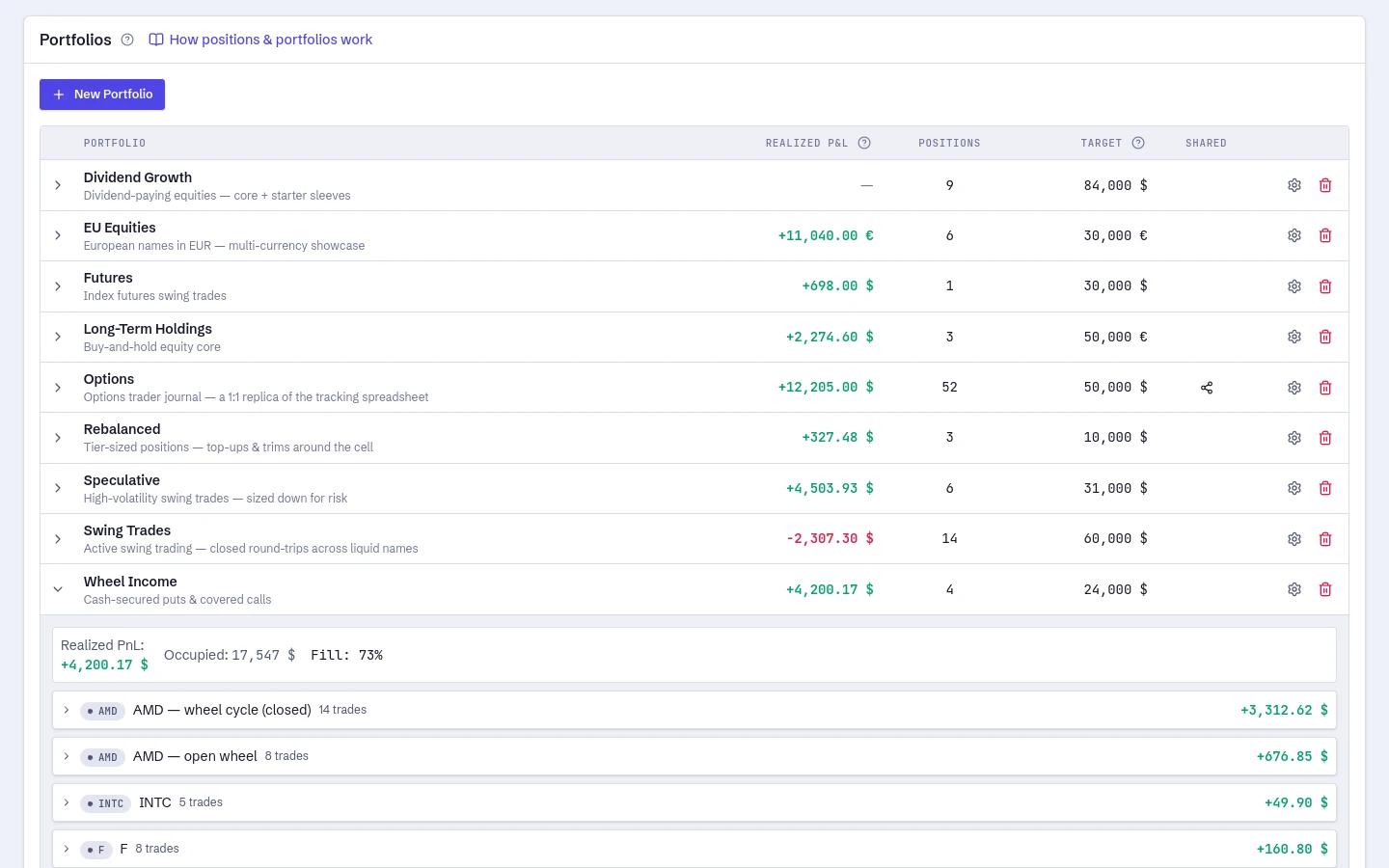Open settings for Dividend Growth portfolio
Image resolution: width=1389 pixels, height=868 pixels.
coord(1294,185)
